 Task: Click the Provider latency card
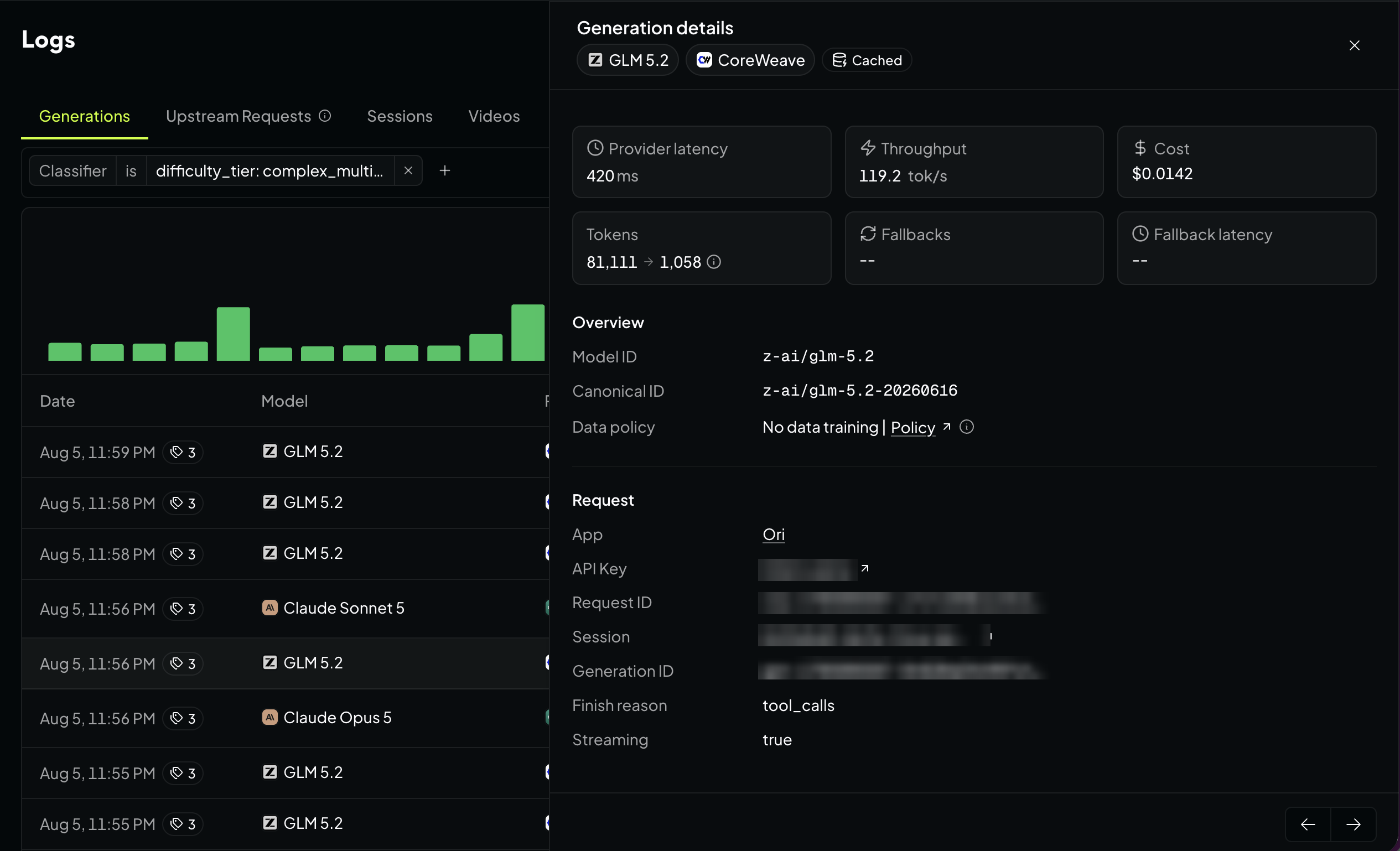point(701,162)
